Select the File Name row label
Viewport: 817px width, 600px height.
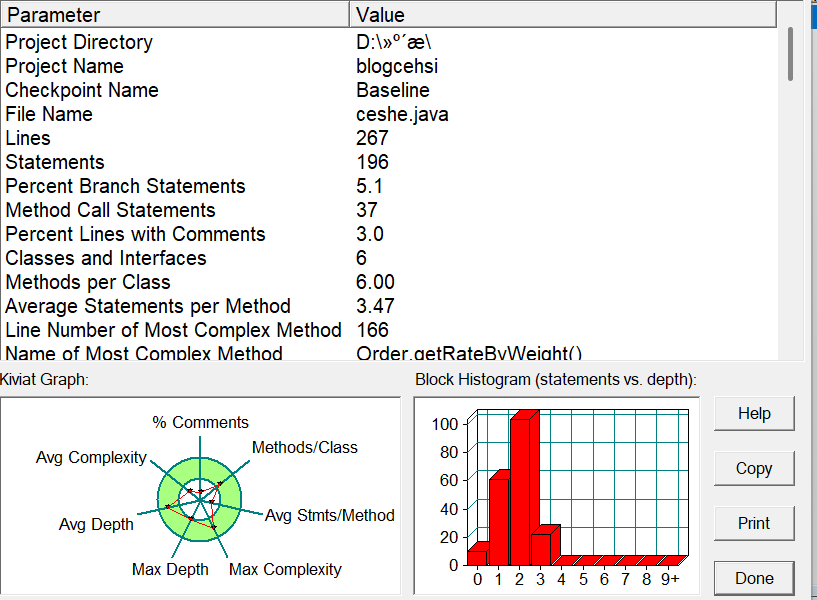click(x=49, y=114)
